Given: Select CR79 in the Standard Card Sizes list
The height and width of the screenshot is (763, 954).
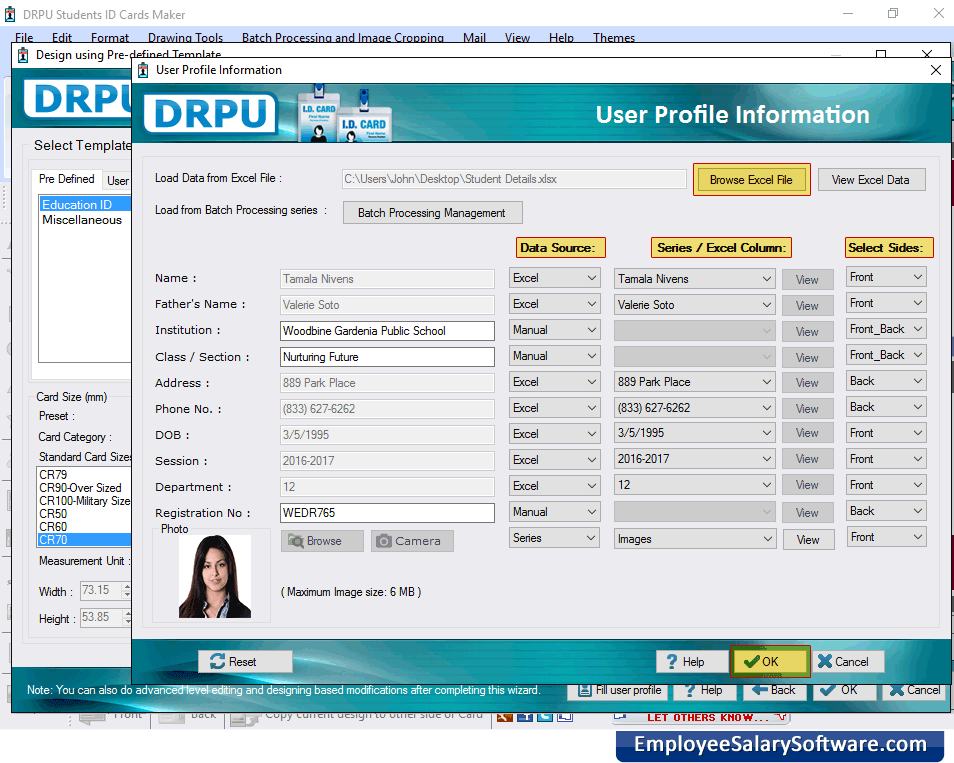Looking at the screenshot, I should [55, 473].
